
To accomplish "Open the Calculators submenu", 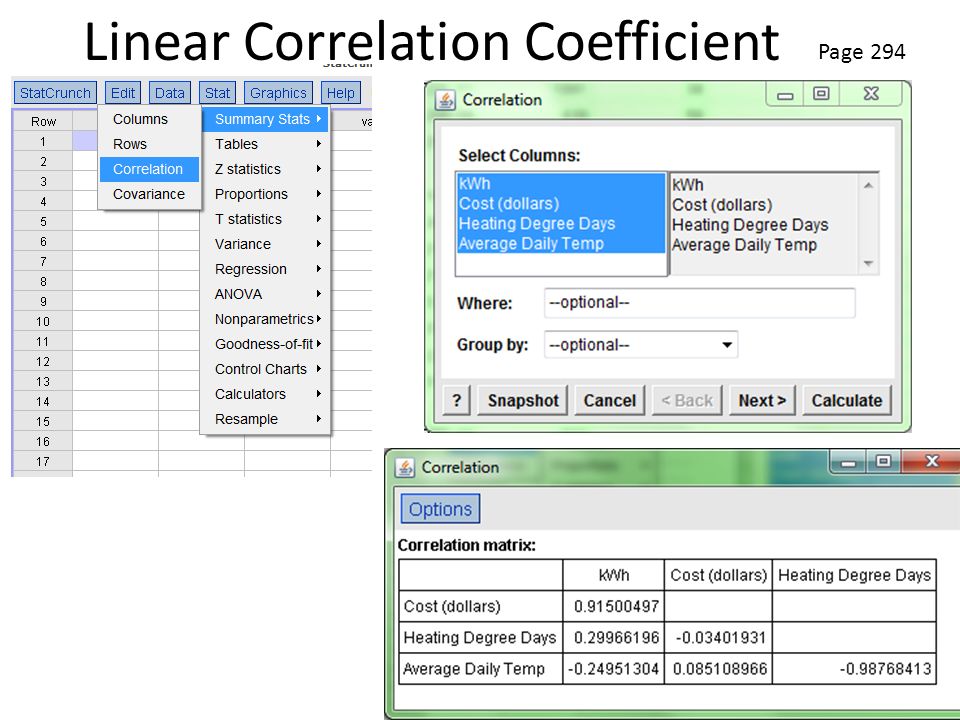I will 265,394.
